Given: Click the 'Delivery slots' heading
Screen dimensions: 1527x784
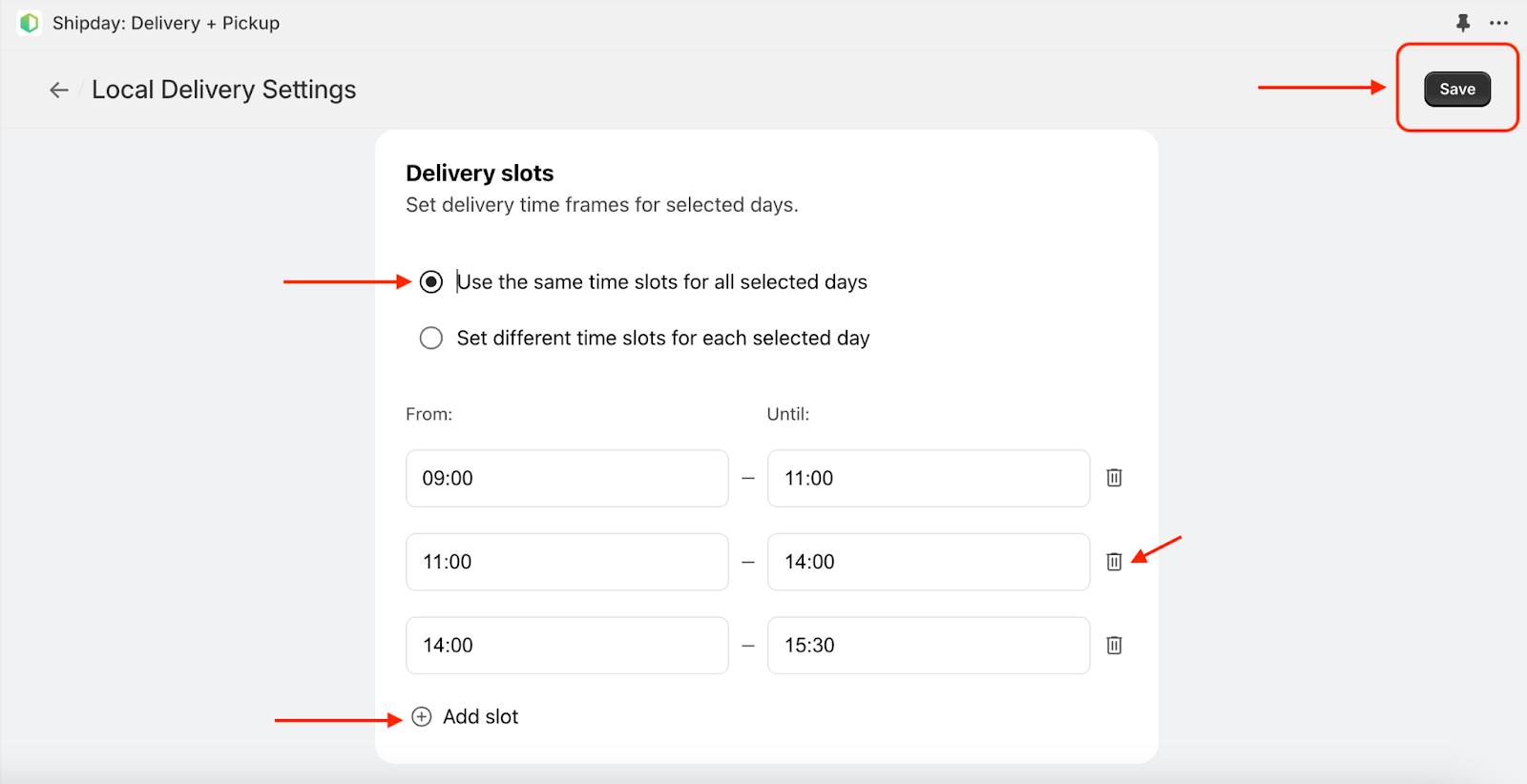Looking at the screenshot, I should [x=480, y=173].
